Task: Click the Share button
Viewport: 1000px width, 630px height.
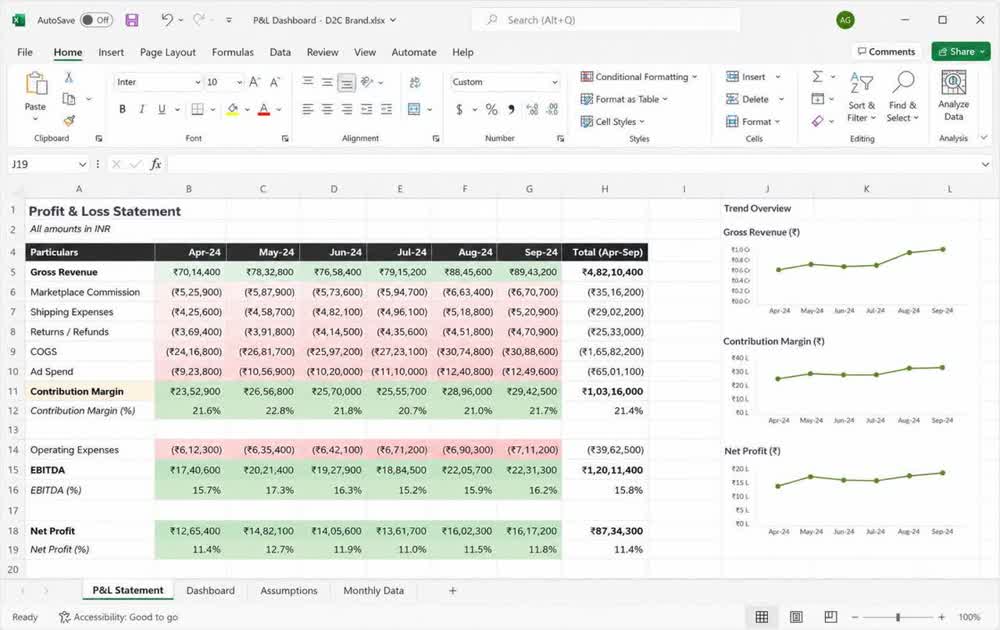Action: click(x=960, y=52)
